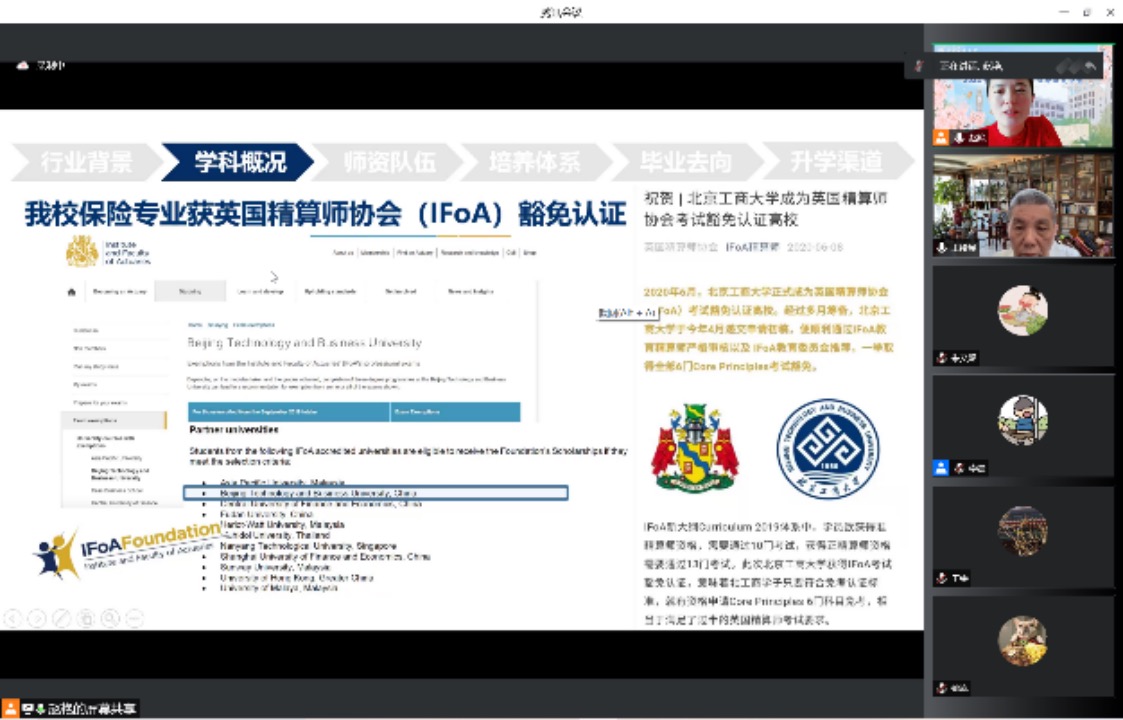
Task: Select the 行业背景 tab on the slide
Action: point(86,161)
